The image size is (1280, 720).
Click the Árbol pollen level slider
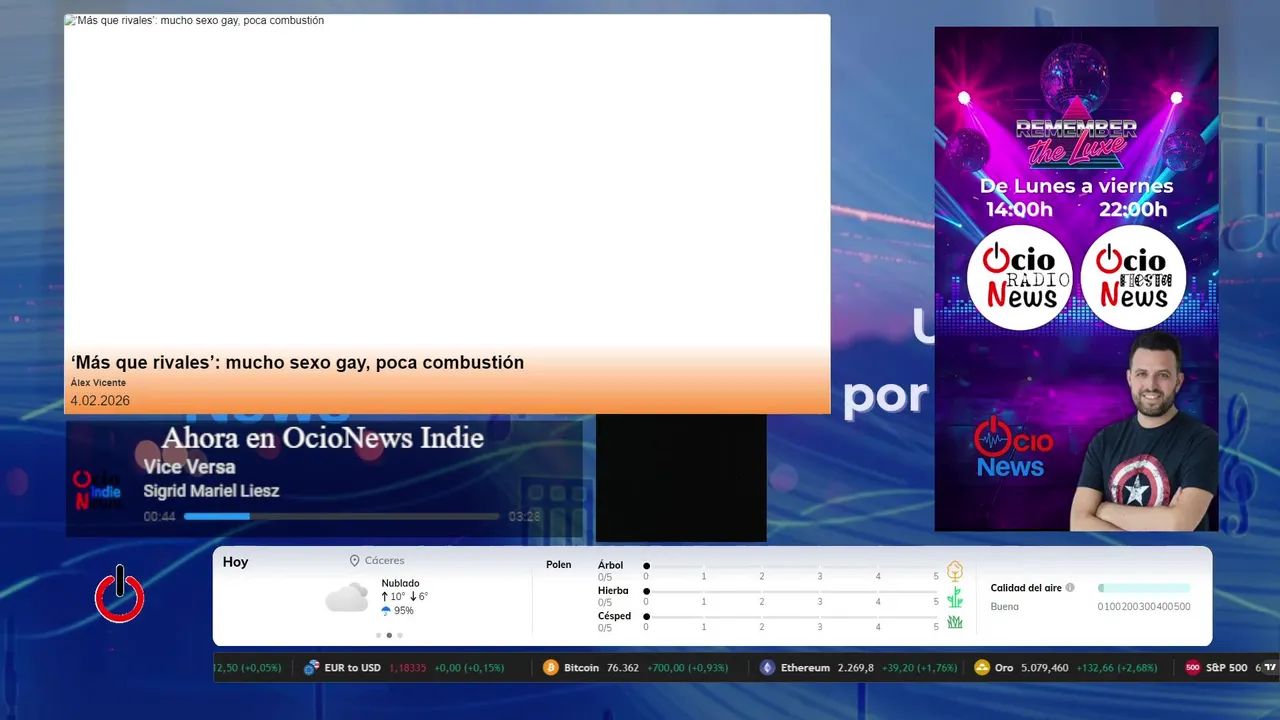(791, 566)
